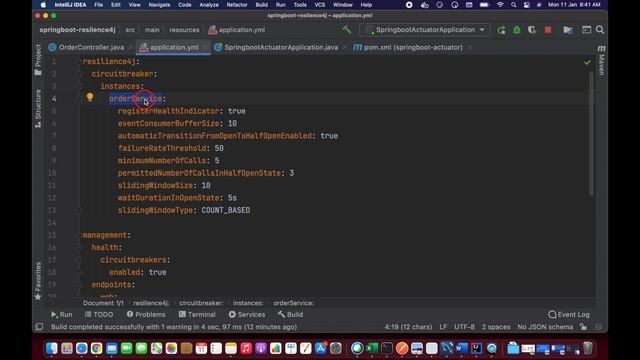Click springboot-resilience4j in navigation bar

[77, 30]
